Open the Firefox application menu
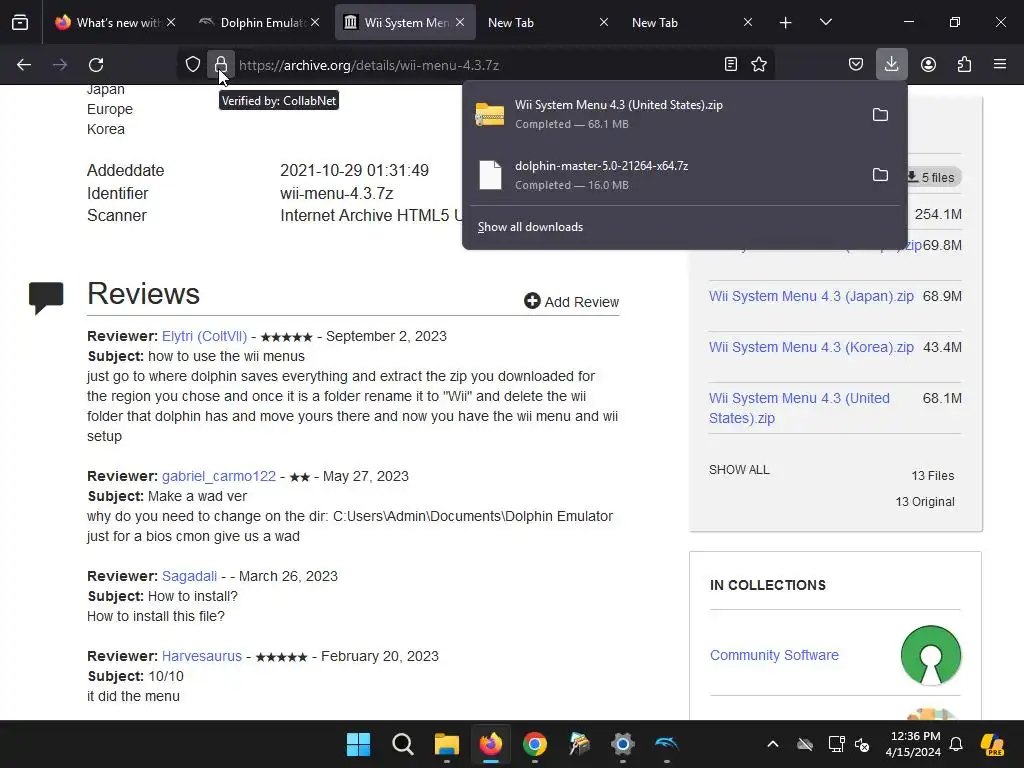 pos(1000,64)
